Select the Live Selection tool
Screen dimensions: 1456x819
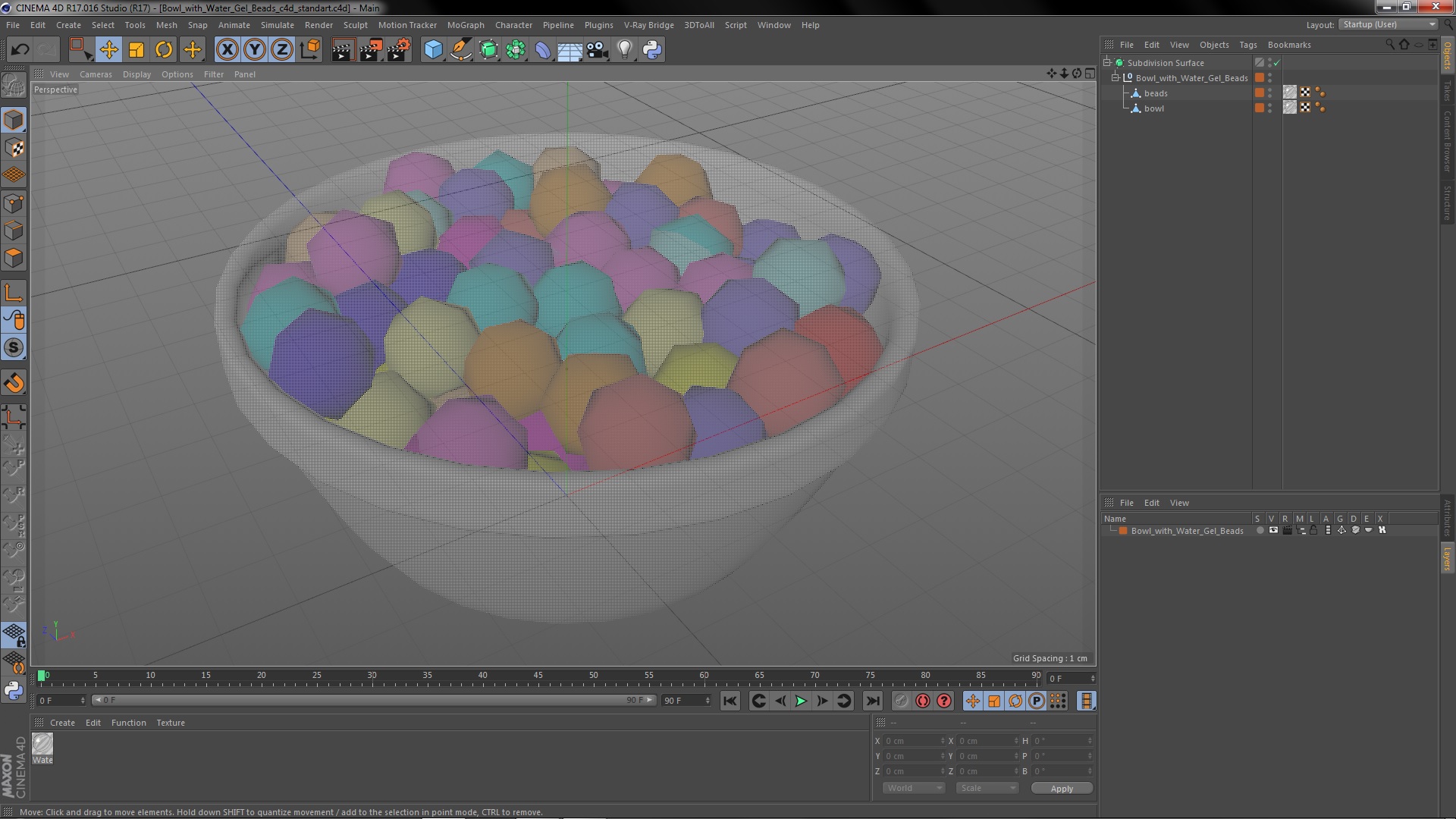(80, 50)
